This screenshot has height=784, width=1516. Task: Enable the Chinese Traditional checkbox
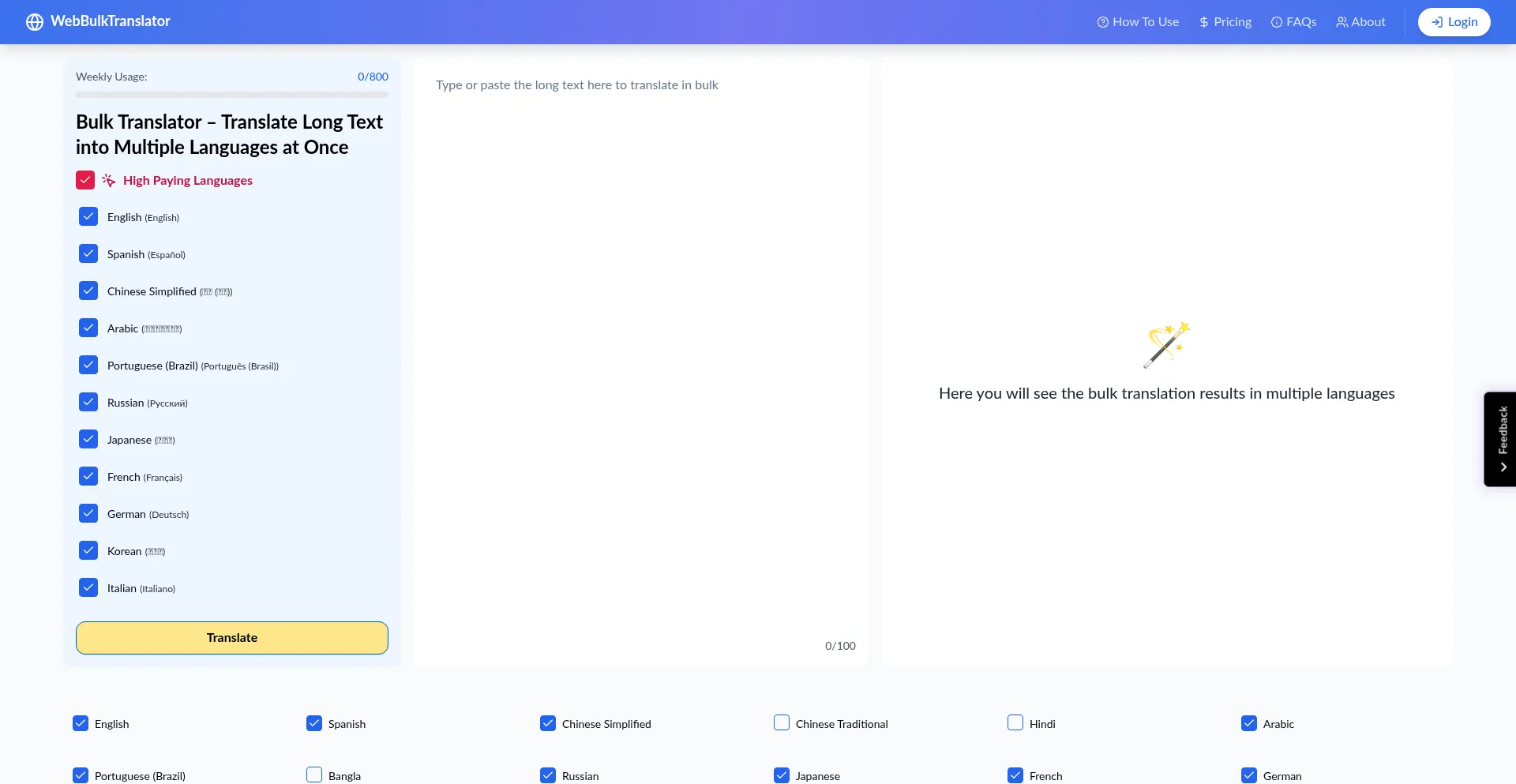pyautogui.click(x=781, y=722)
